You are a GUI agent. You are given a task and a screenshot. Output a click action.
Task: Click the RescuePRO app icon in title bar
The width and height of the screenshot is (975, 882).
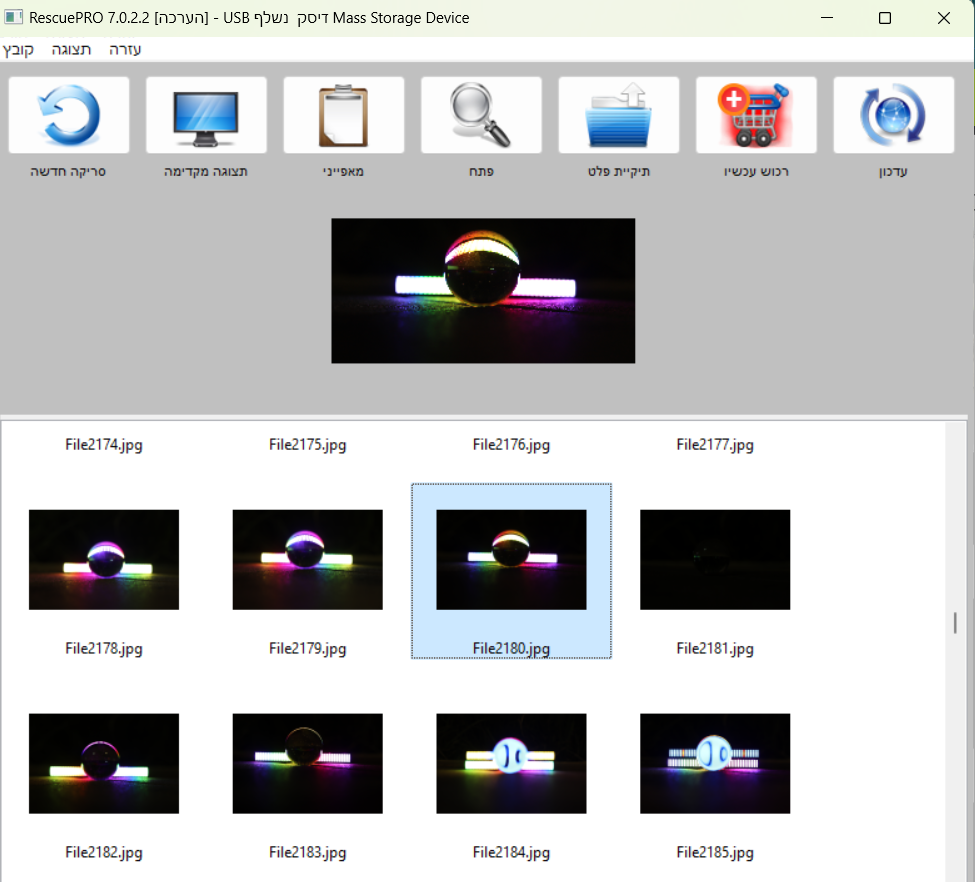pos(13,17)
